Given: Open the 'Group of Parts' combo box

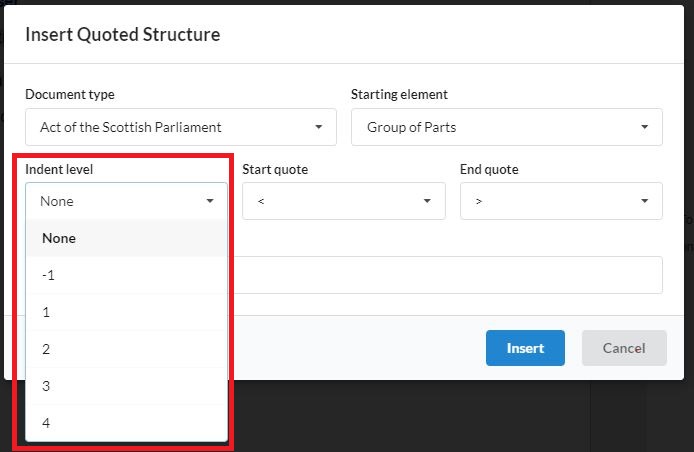Looking at the screenshot, I should (505, 127).
